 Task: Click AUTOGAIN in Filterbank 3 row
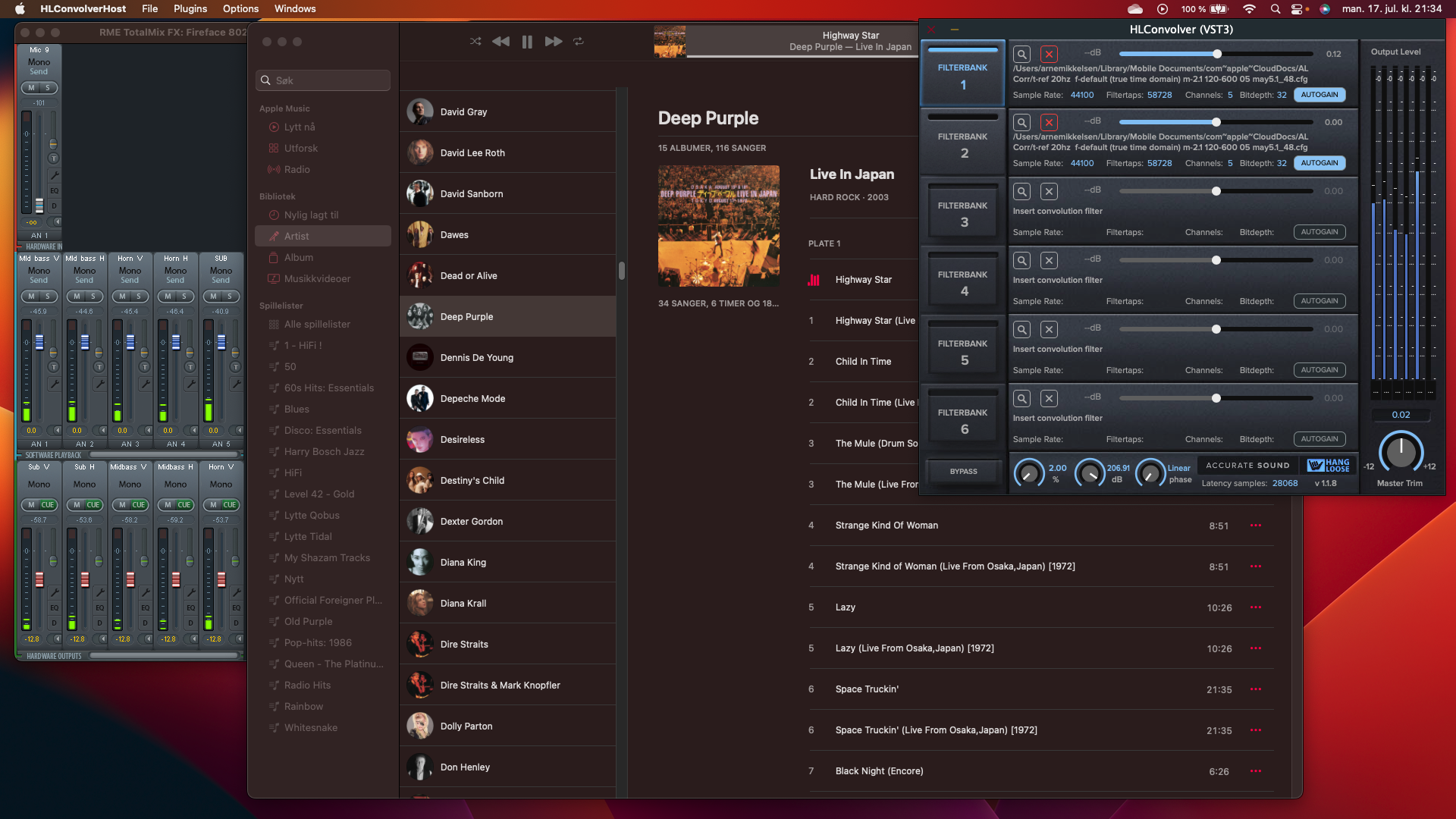pos(1319,232)
